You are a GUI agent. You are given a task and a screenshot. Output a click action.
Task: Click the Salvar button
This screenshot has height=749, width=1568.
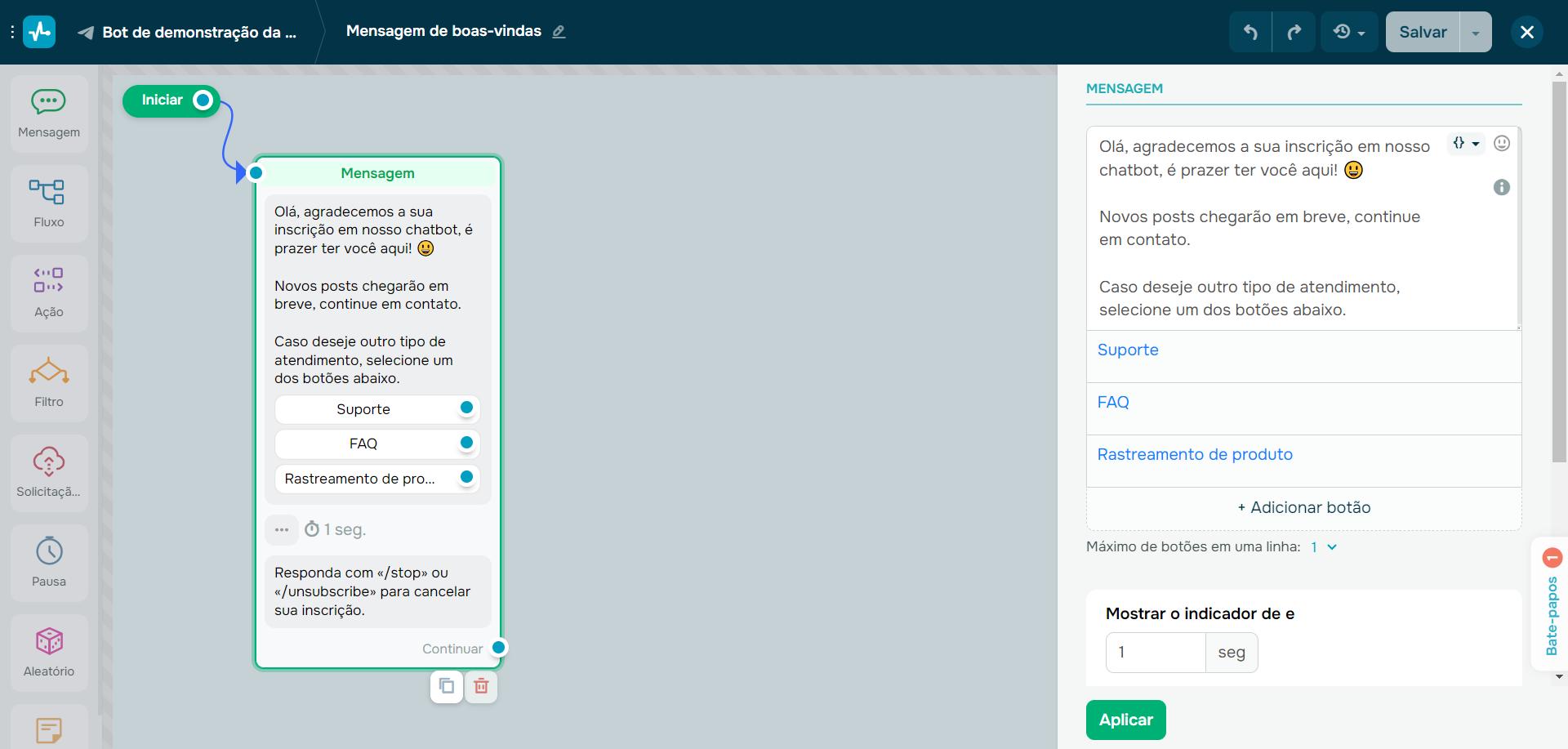tap(1423, 32)
